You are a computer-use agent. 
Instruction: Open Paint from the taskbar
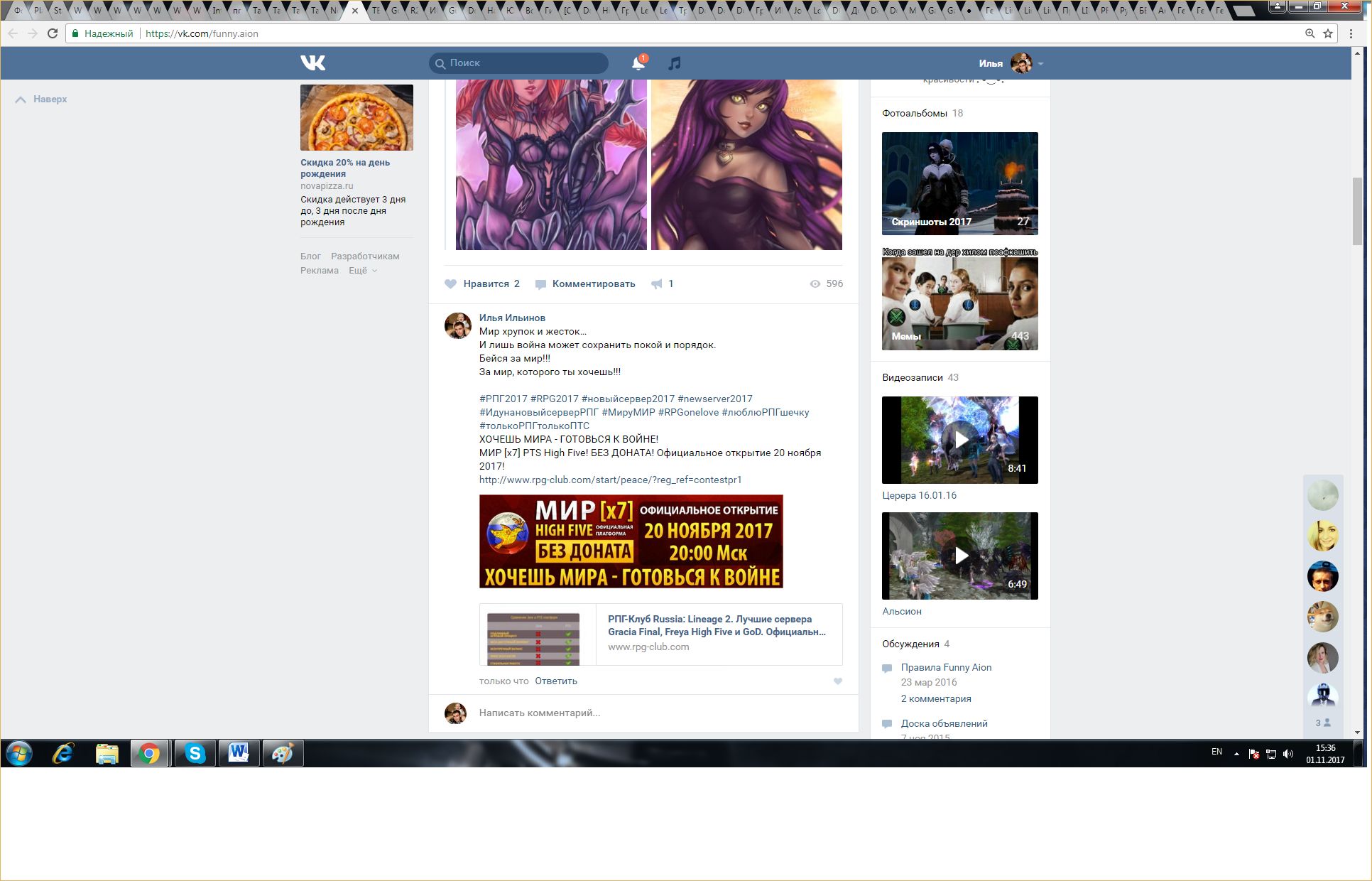[x=283, y=753]
